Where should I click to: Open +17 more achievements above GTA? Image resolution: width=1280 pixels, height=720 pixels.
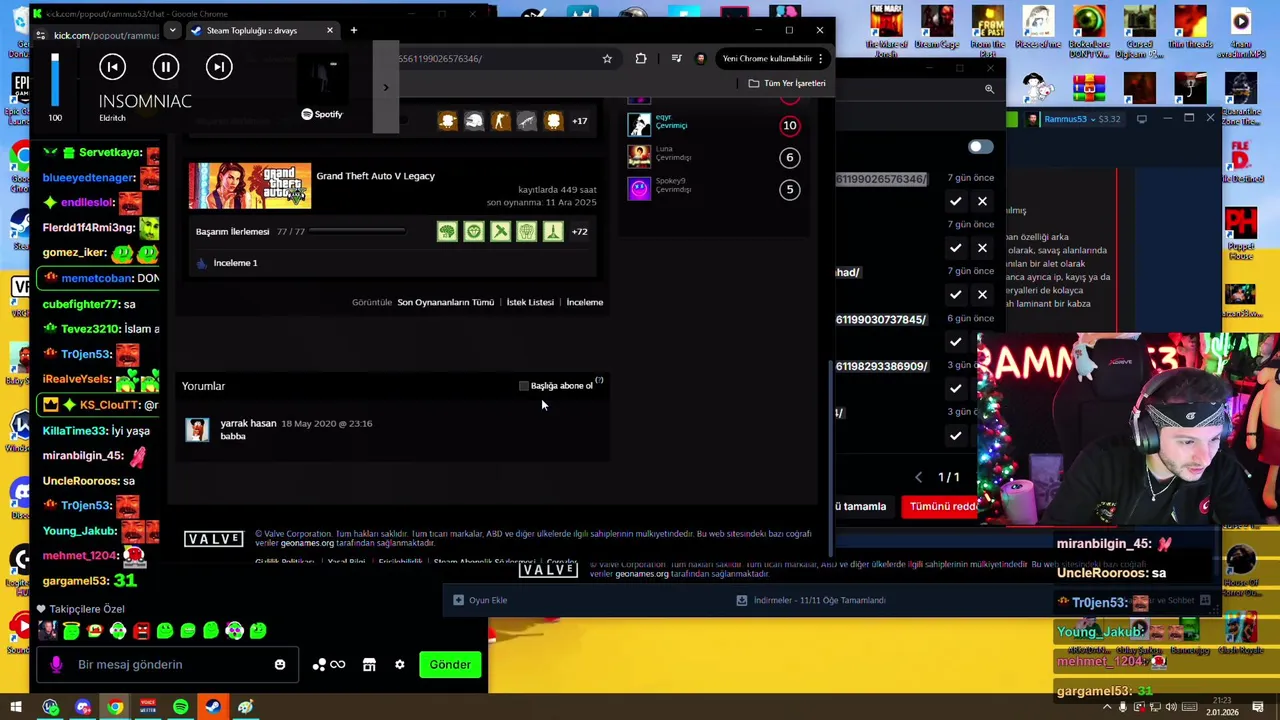[x=579, y=121]
